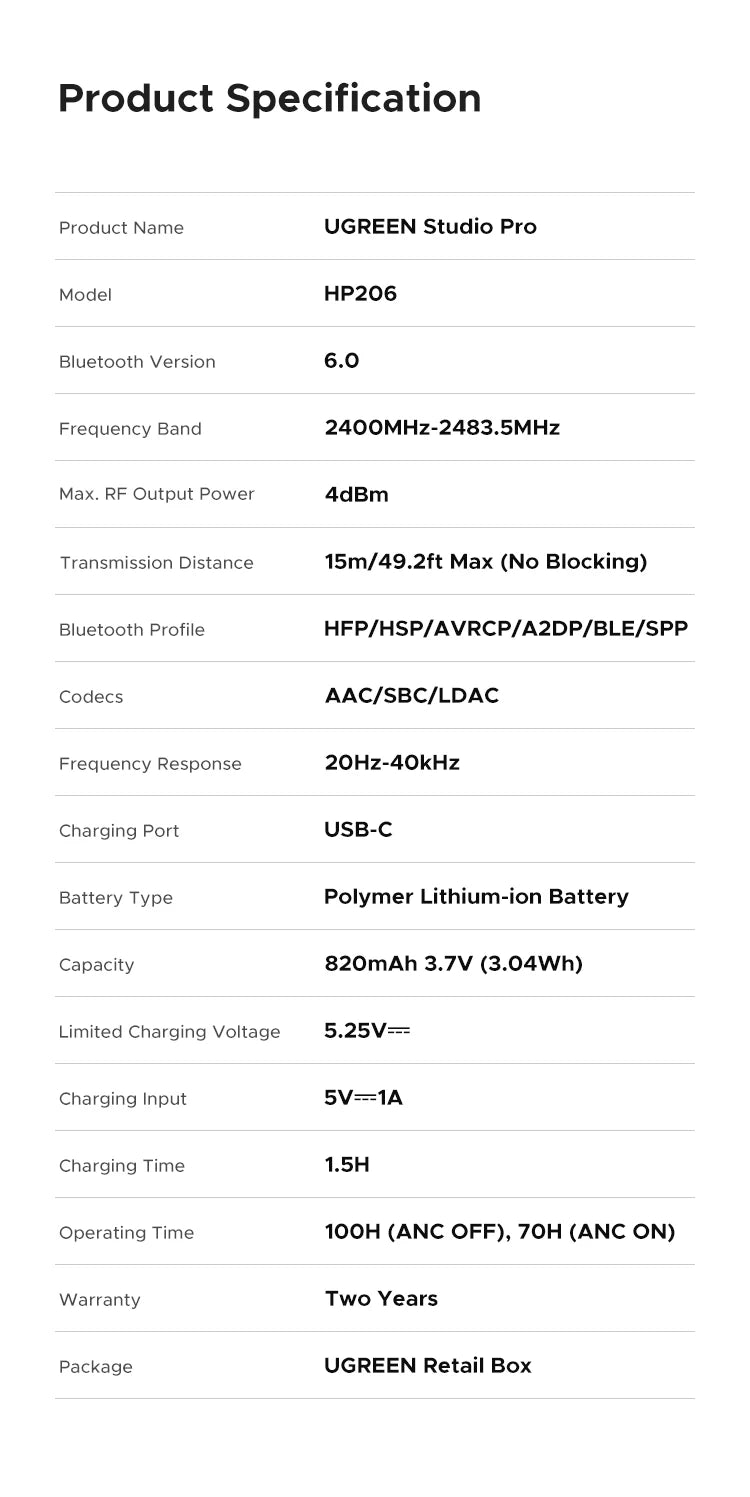750x1497 pixels.
Task: Select the 5.25V limited charging voltage value
Action: 367,1031
